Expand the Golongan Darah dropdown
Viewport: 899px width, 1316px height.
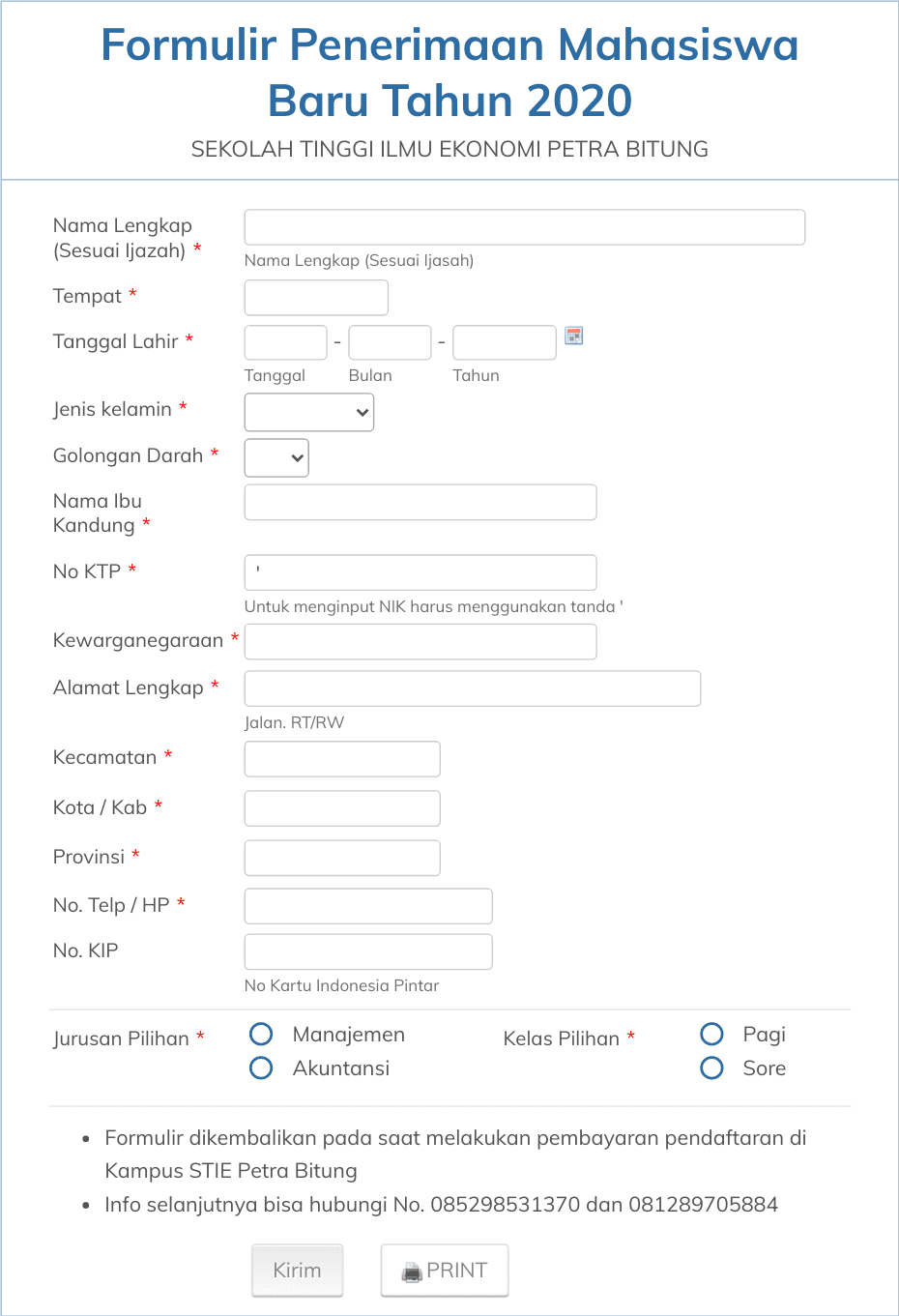coord(275,457)
